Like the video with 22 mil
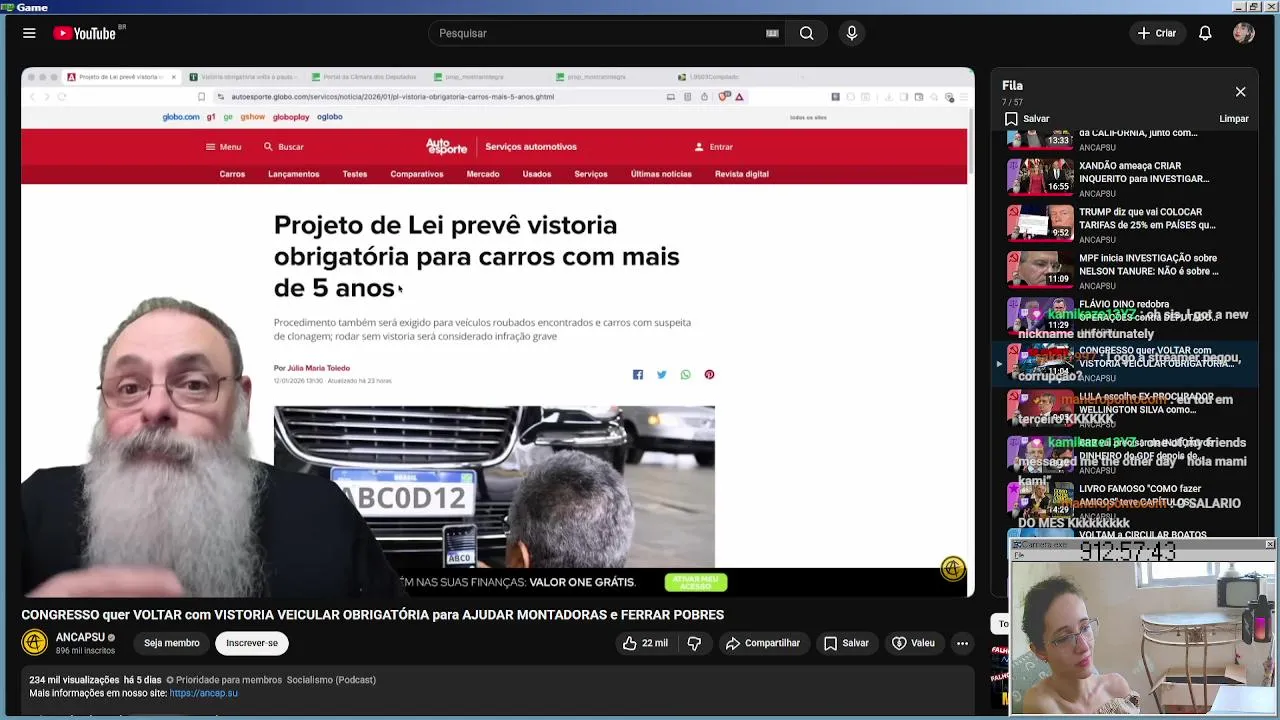Viewport: 1280px width, 720px height. [x=645, y=643]
